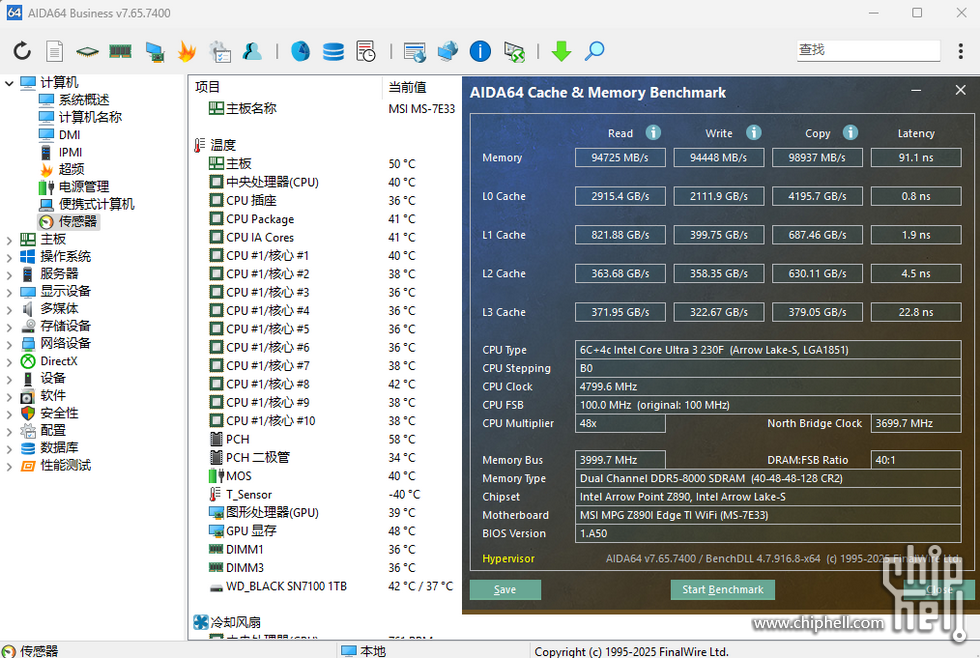Select 超频 in the tree
The width and height of the screenshot is (980, 658).
tap(71, 169)
